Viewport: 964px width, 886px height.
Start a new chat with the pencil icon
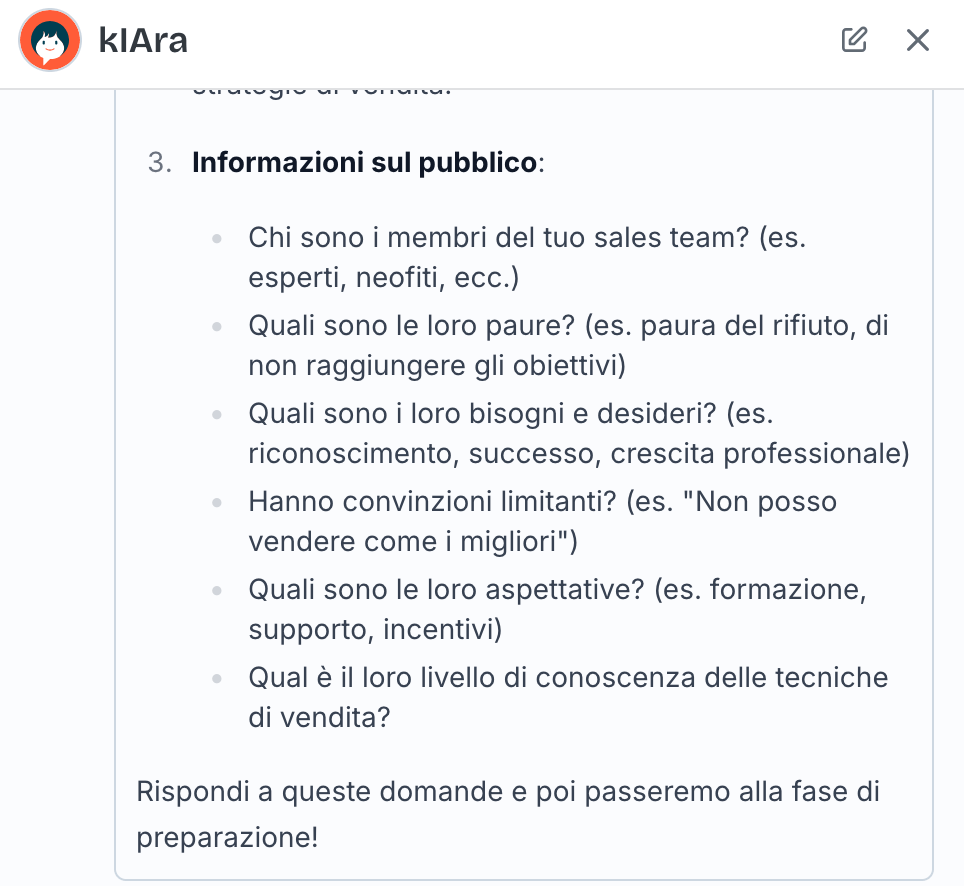point(854,40)
